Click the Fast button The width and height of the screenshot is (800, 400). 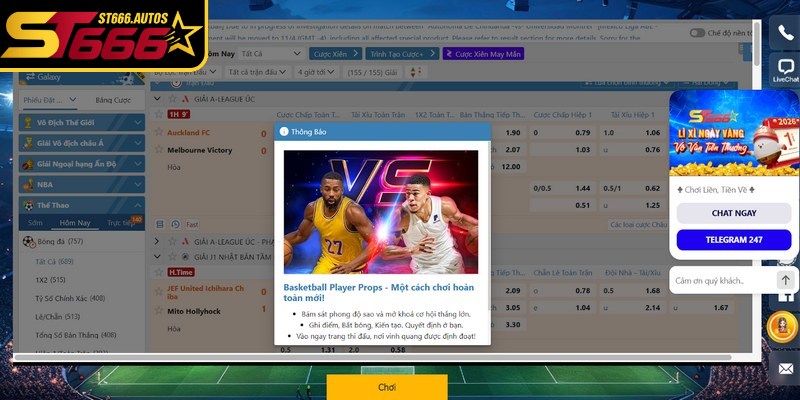[192, 224]
